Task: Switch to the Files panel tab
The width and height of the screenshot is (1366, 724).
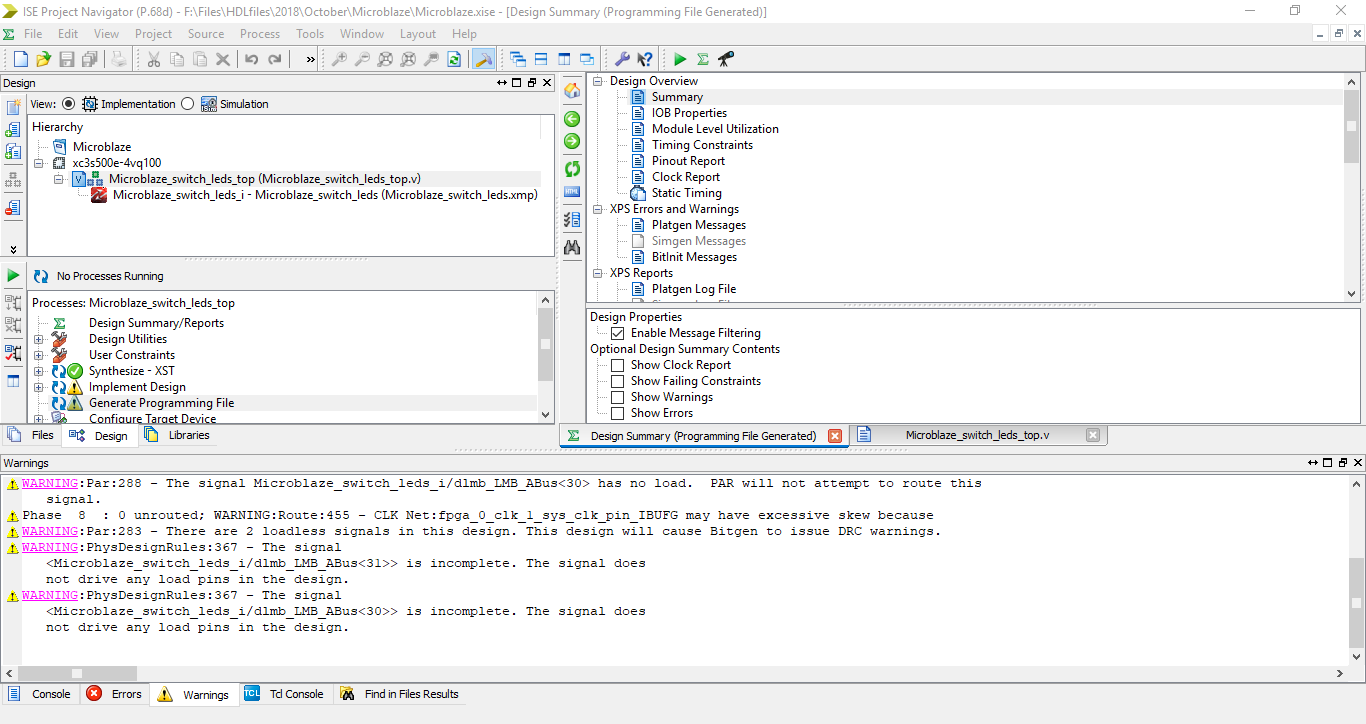Action: tap(32, 435)
